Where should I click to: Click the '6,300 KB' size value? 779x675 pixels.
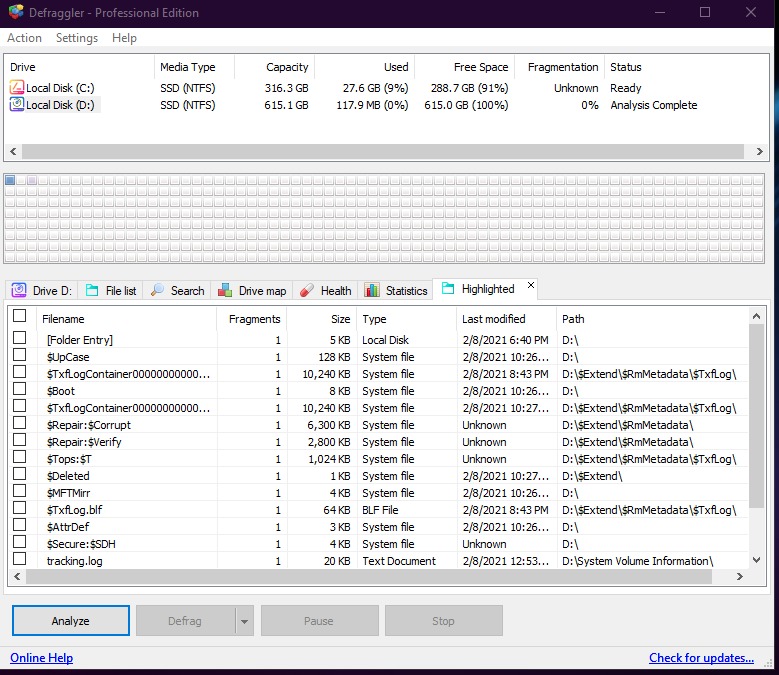[x=328, y=425]
